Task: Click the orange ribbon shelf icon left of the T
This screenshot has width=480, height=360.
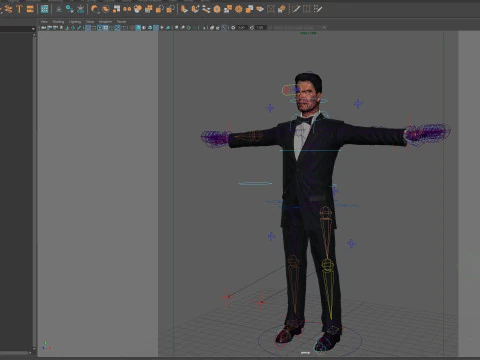Action: pyautogui.click(x=9, y=9)
